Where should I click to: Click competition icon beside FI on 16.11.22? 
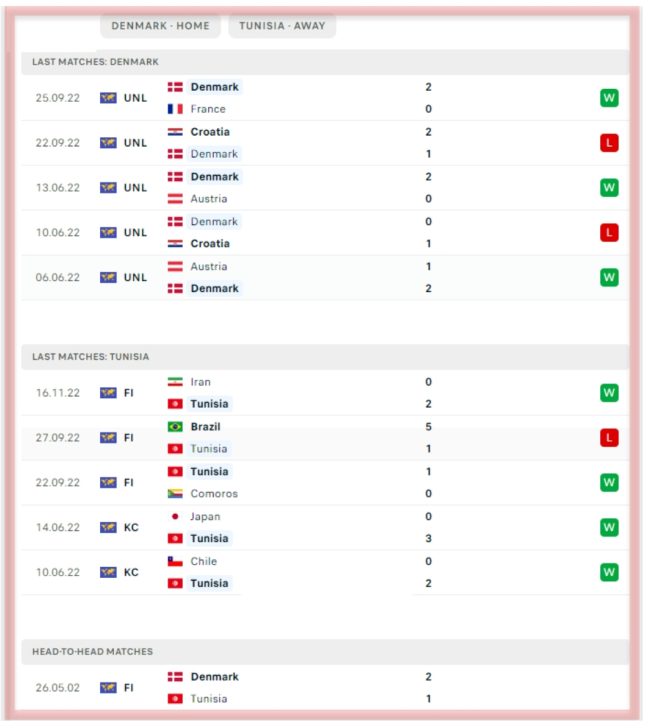click(x=108, y=393)
